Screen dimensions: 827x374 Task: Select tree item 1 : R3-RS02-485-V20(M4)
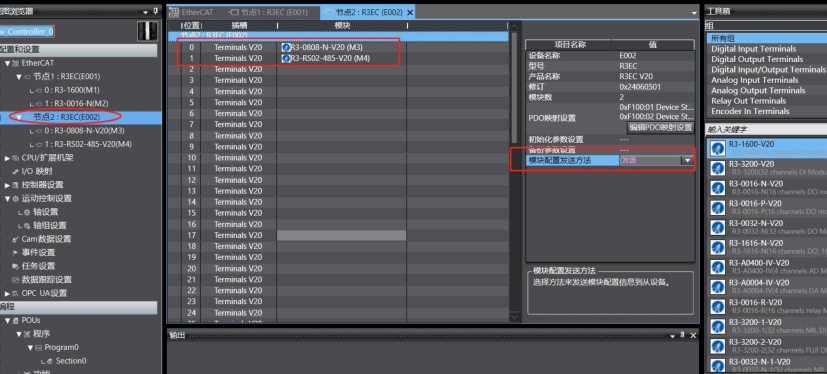point(88,144)
